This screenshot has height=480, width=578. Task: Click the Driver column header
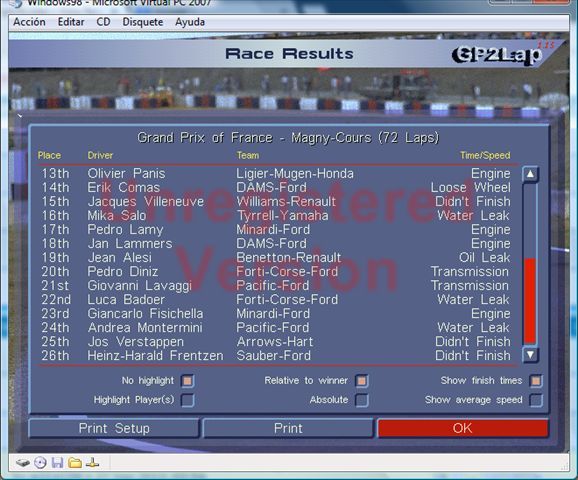pyautogui.click(x=100, y=155)
